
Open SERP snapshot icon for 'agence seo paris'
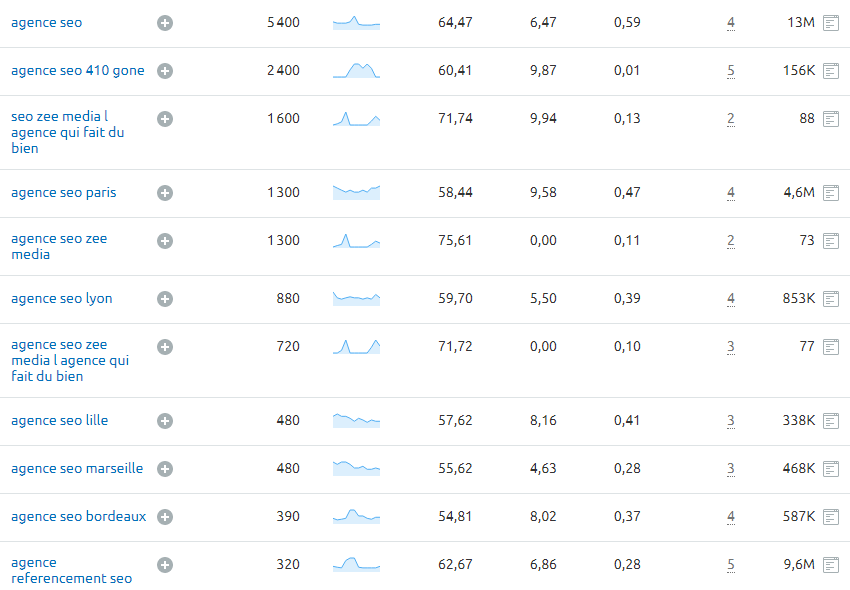830,193
